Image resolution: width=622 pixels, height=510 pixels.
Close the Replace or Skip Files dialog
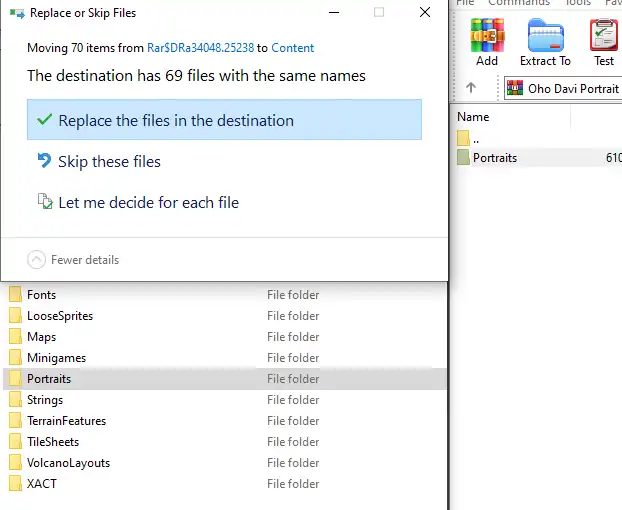(x=425, y=13)
